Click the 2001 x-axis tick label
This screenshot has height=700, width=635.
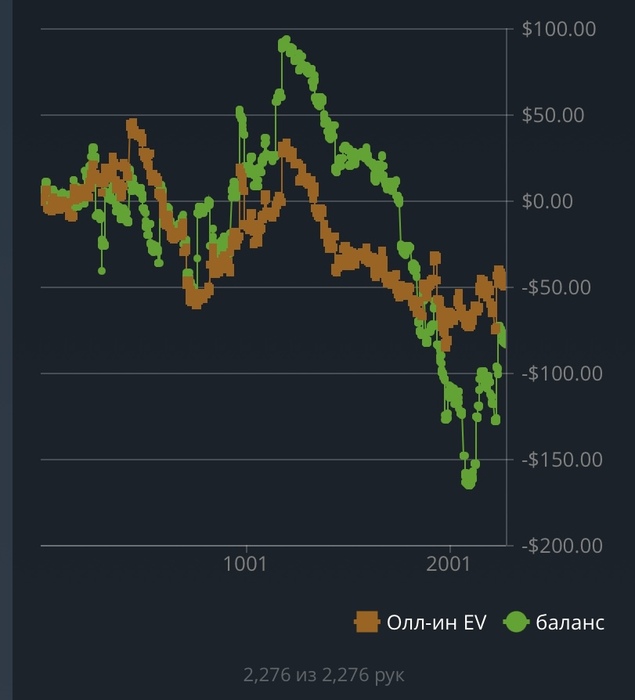(448, 564)
